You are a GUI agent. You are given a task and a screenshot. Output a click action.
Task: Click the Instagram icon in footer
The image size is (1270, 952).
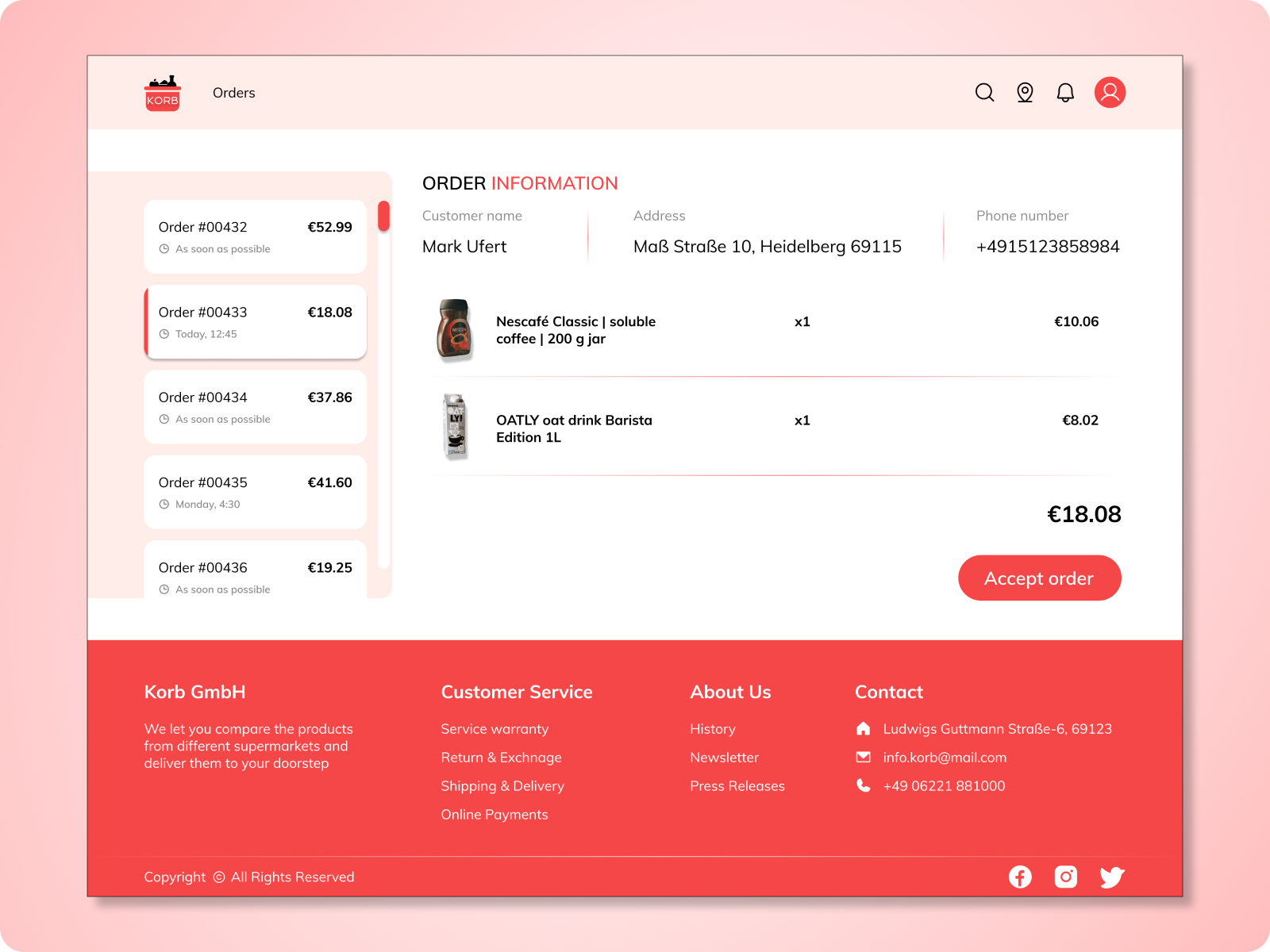1065,877
